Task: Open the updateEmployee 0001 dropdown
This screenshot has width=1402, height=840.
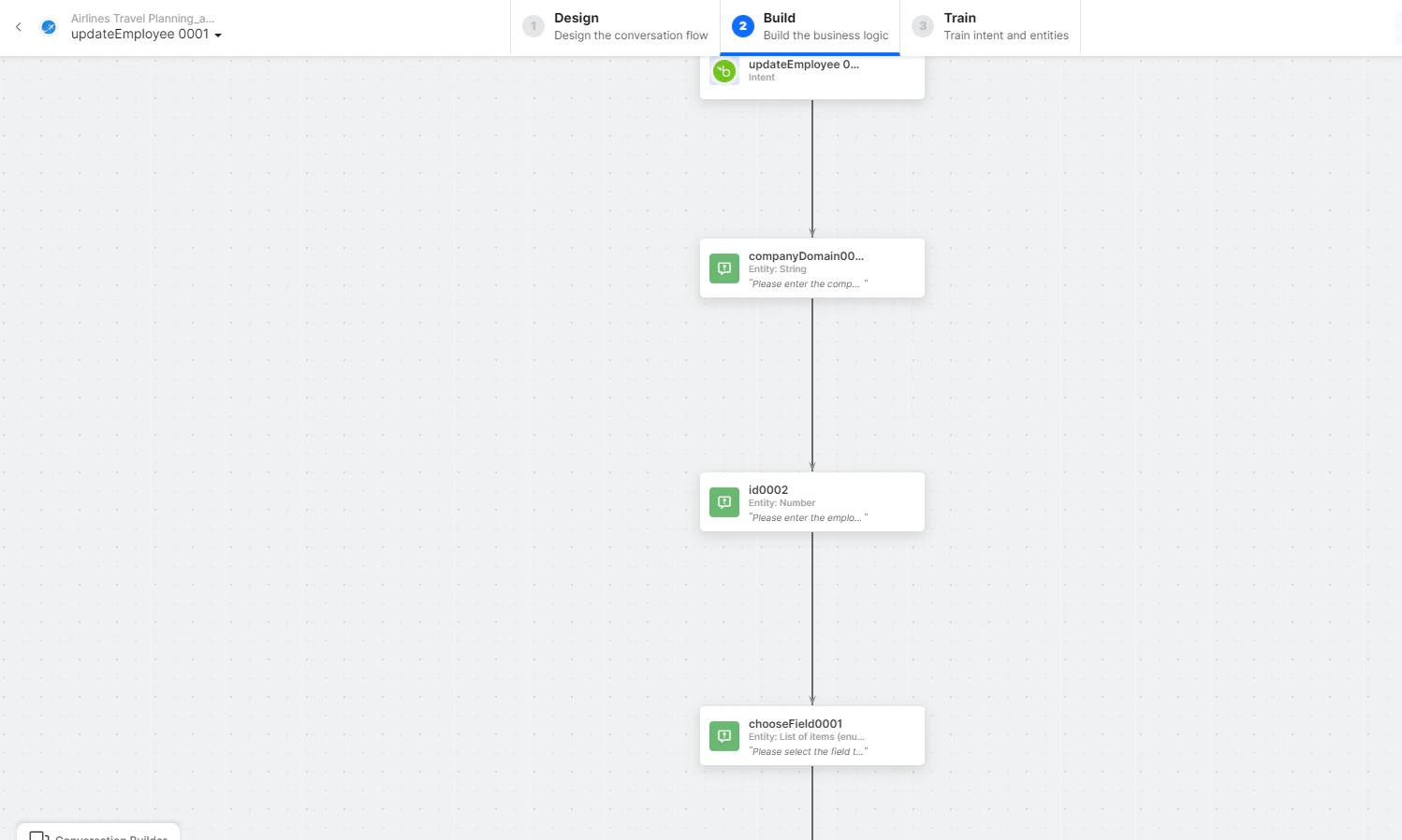Action: coord(218,35)
